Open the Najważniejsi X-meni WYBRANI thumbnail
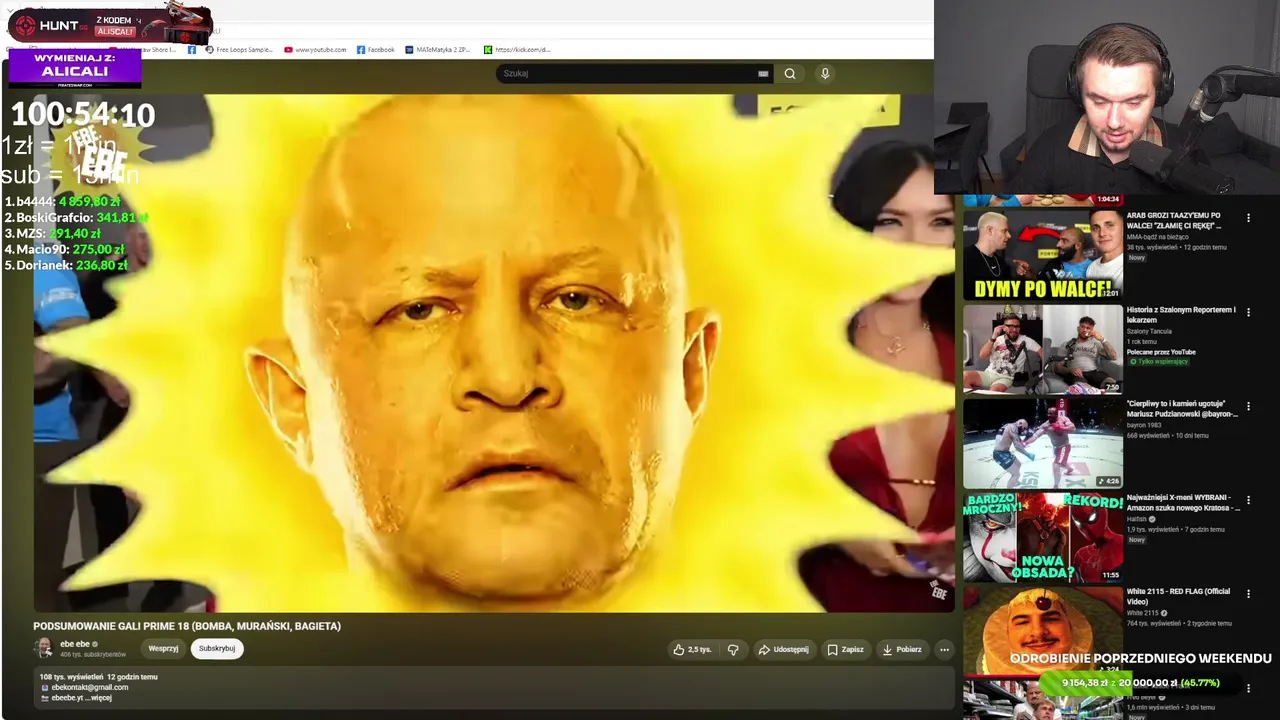Viewport: 1280px width, 720px height. click(x=1043, y=537)
